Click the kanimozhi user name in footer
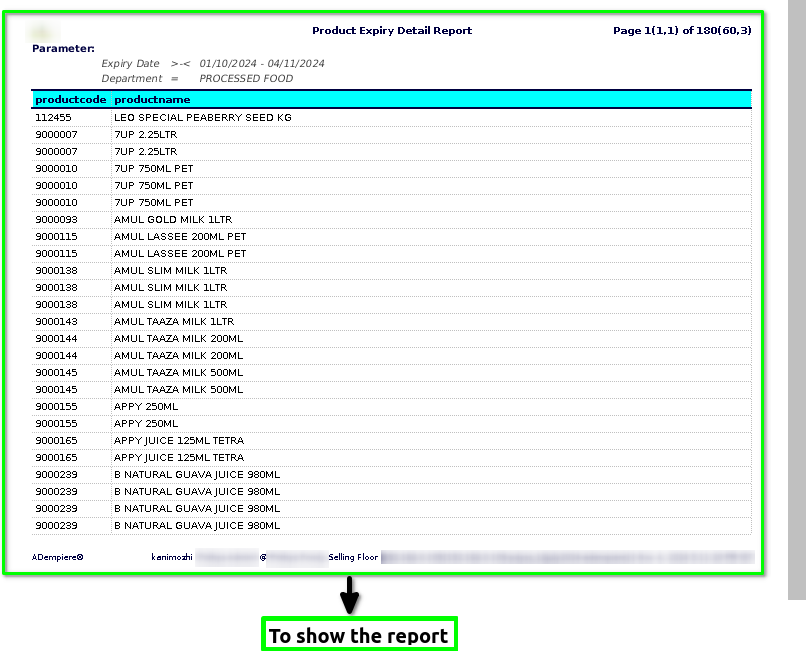The width and height of the screenshot is (806, 651). click(172, 557)
